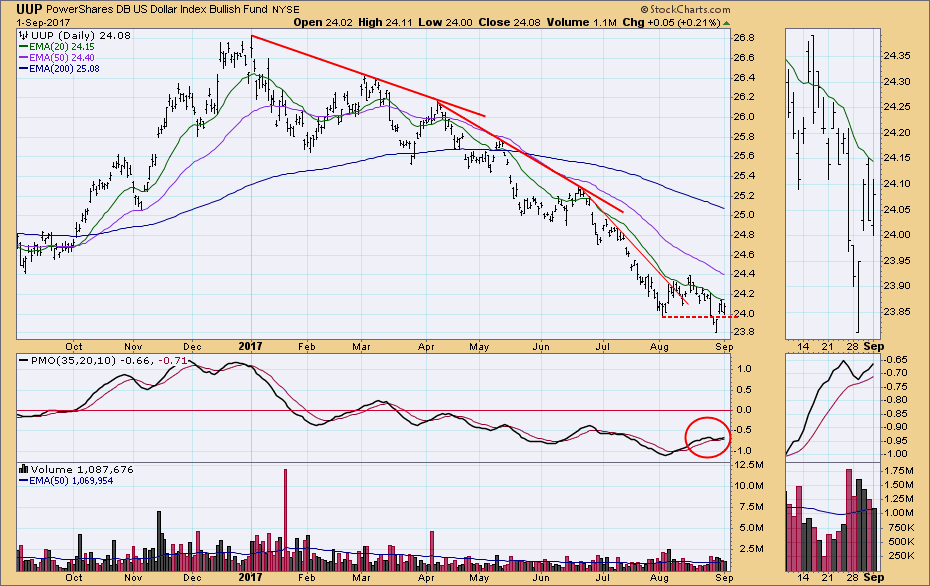Click the 1.75M label in zoomed volume panel
Screen dimensions: 930x586
click(899, 470)
